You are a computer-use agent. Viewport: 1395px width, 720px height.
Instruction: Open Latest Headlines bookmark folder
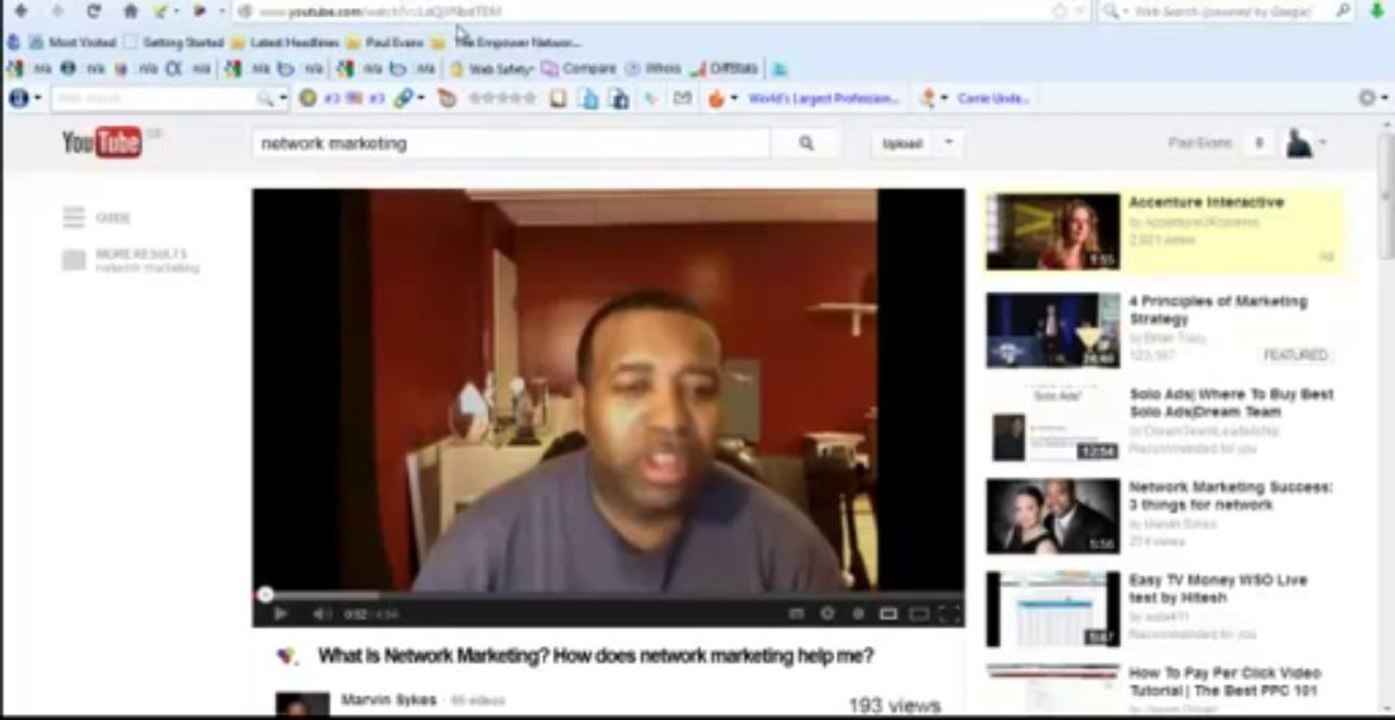coord(284,42)
